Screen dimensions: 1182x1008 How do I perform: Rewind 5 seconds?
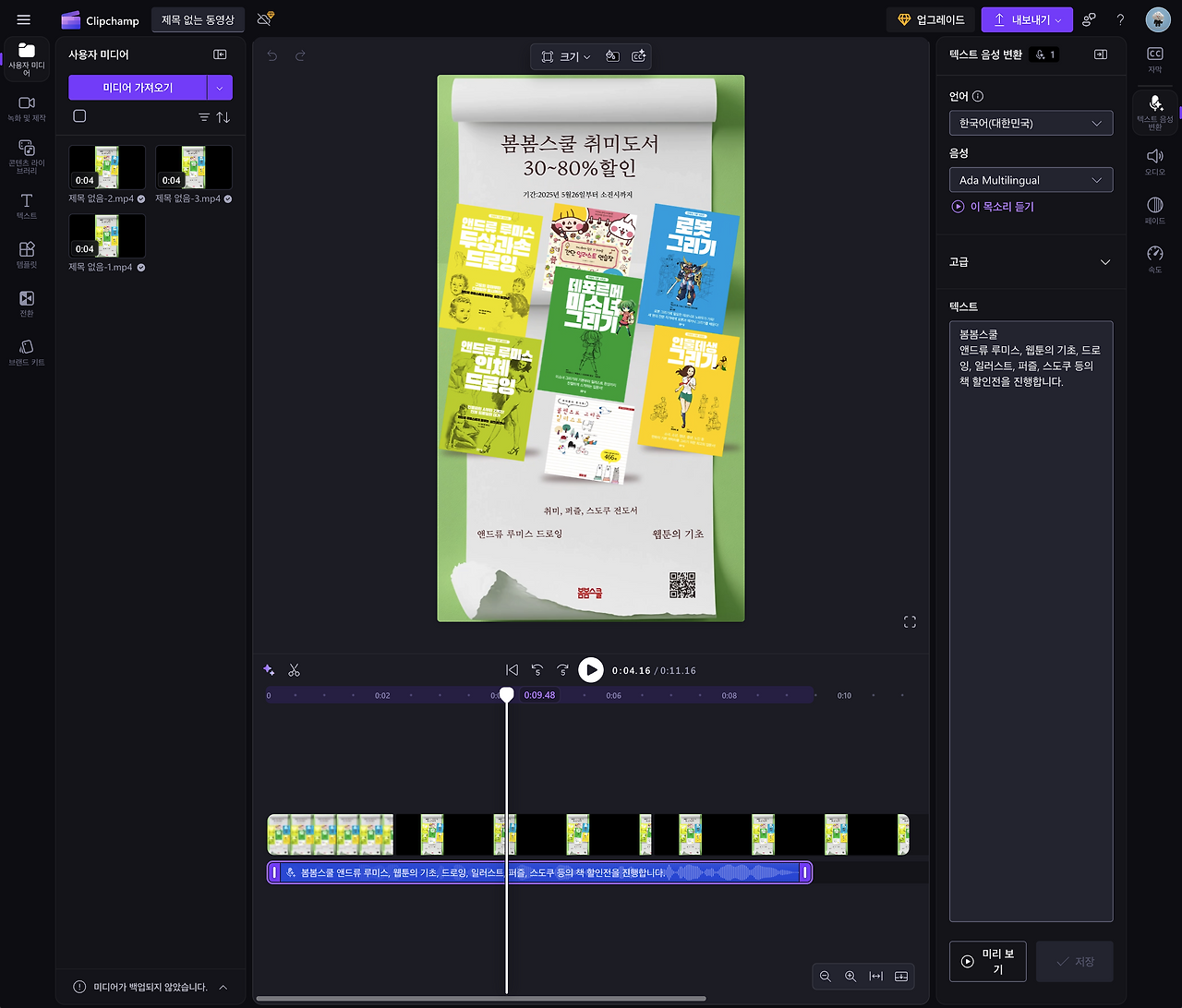(x=537, y=670)
